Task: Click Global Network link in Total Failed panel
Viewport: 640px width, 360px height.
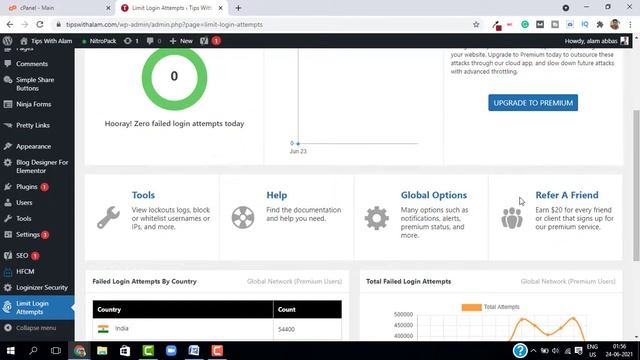Action: [568, 281]
